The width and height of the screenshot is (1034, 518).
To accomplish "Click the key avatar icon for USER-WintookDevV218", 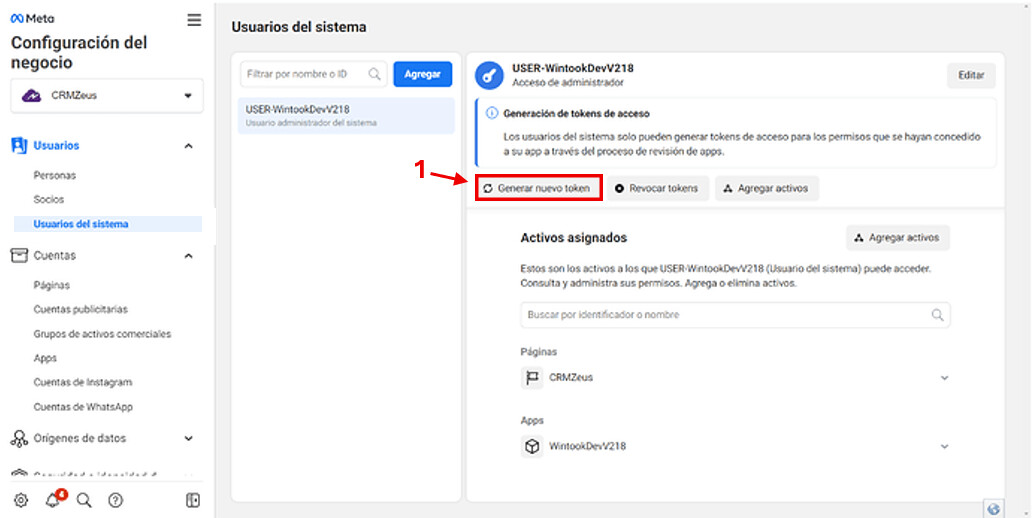I will point(489,76).
